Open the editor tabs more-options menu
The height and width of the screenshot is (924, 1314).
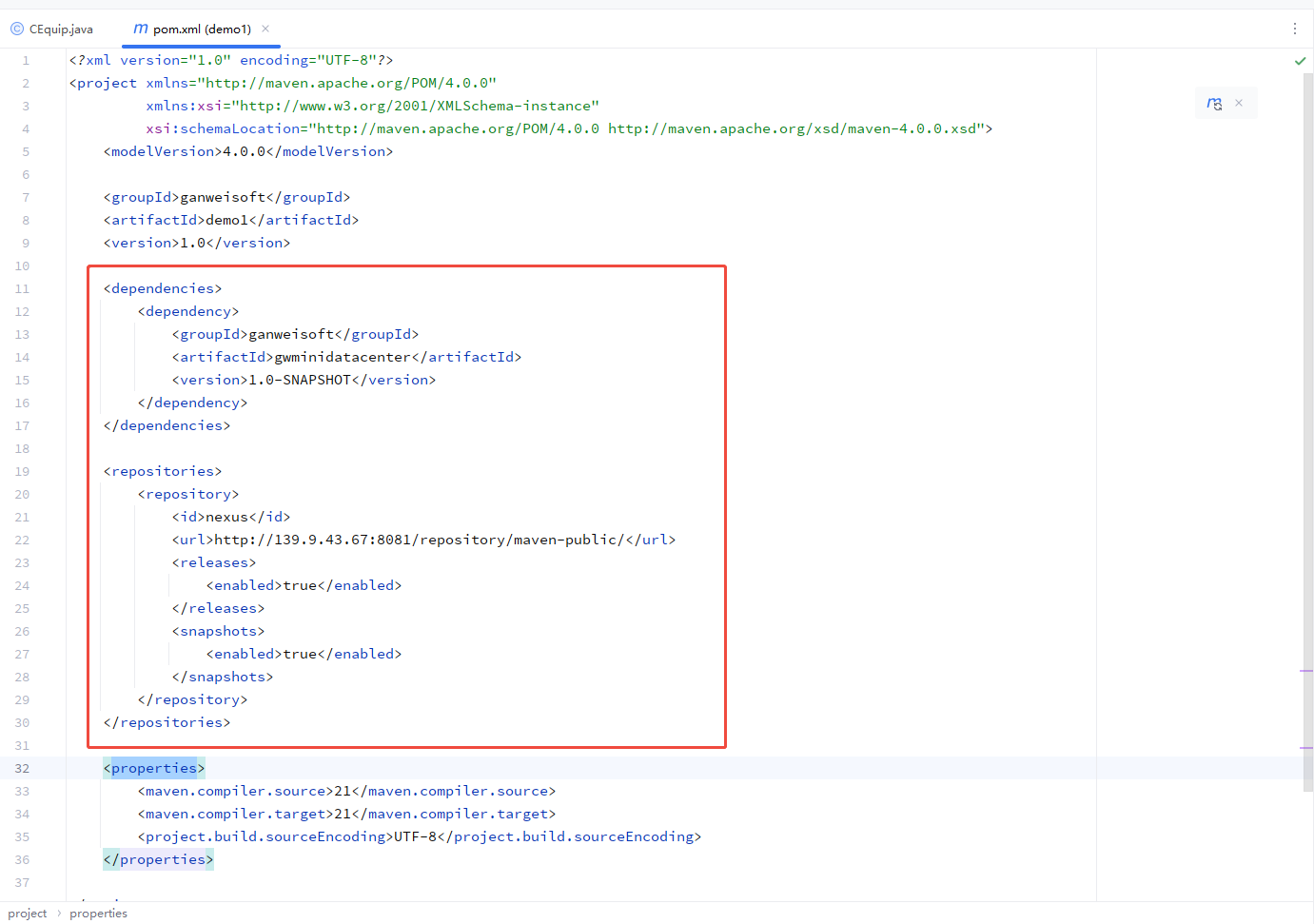[x=1295, y=29]
